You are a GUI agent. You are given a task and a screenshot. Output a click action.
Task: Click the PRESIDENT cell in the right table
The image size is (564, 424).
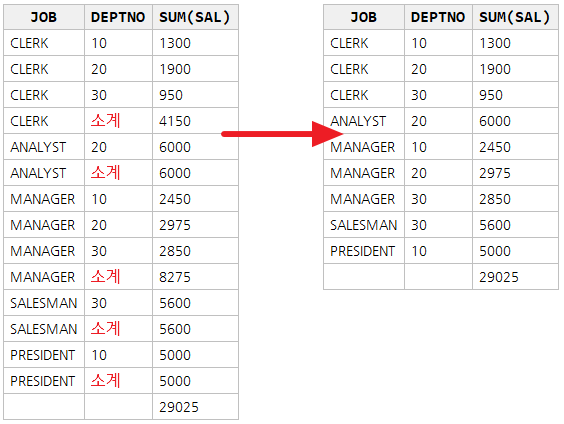[363, 251]
